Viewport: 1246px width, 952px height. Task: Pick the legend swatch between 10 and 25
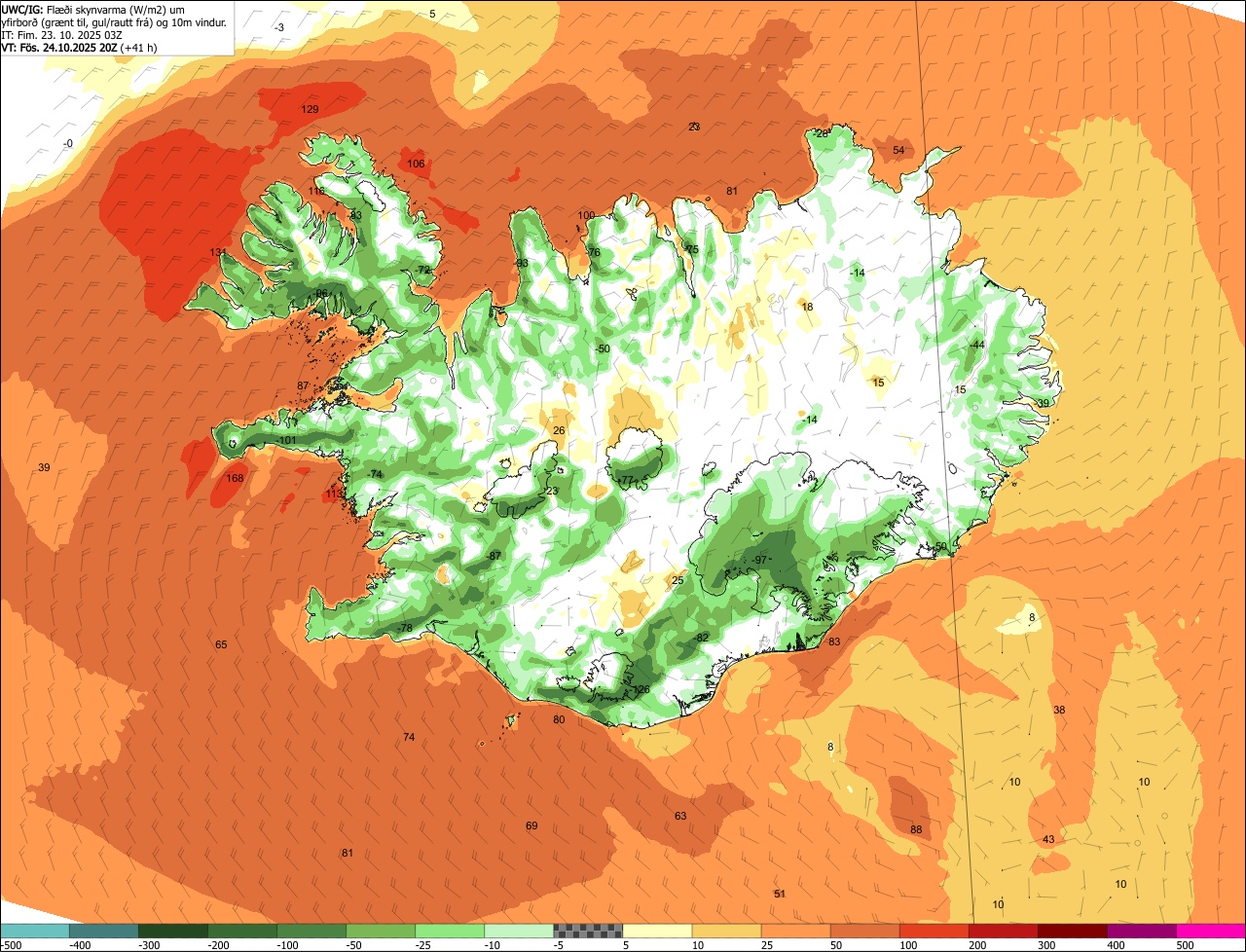(726, 931)
